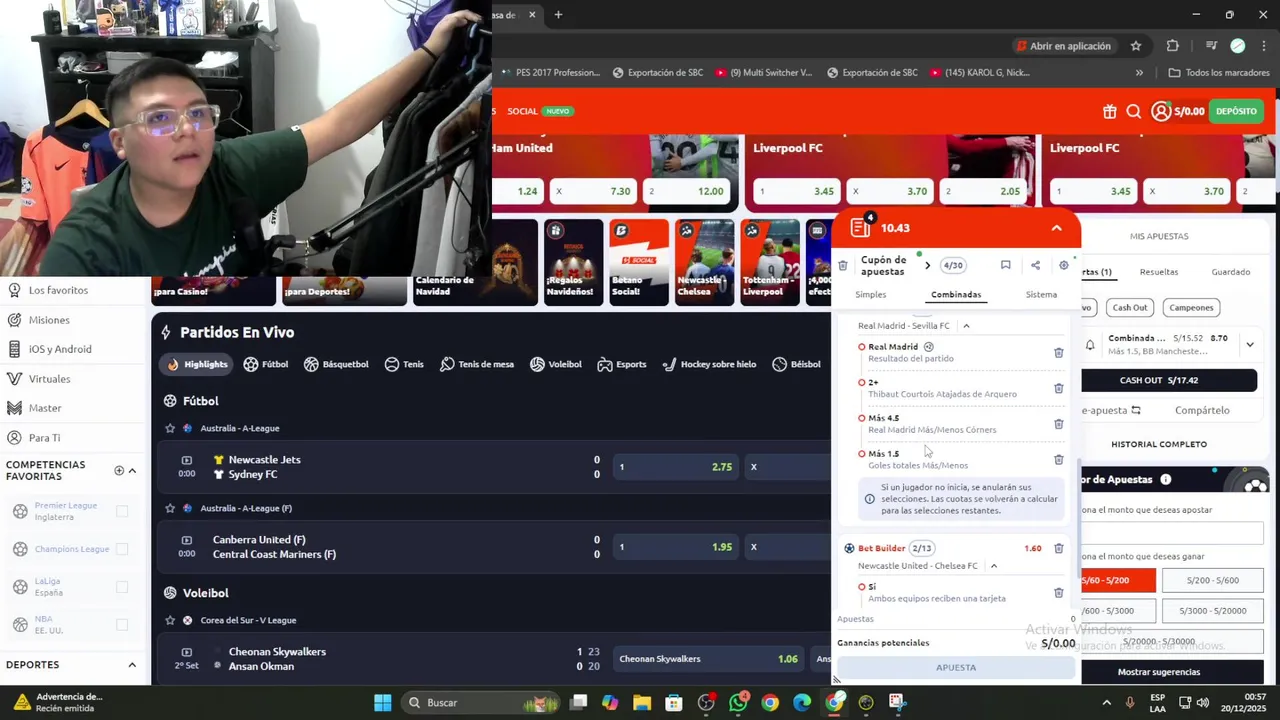The image size is (1280, 720).
Task: Open live stream icon for Canberra United match
Action: point(187,540)
